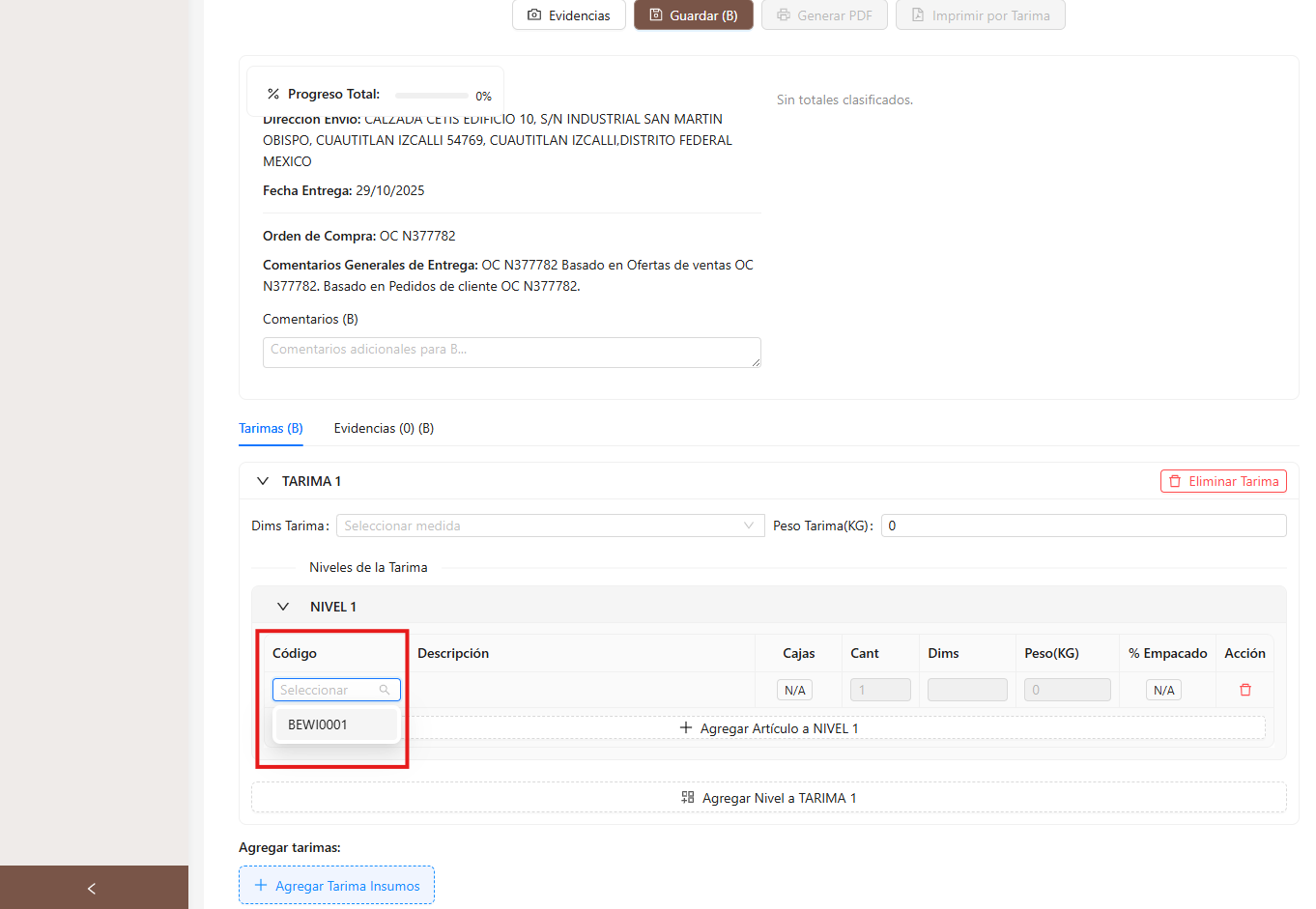The height and width of the screenshot is (909, 1316).
Task: Click the Fecha Entrega date 29/10/2025
Action: tap(390, 190)
